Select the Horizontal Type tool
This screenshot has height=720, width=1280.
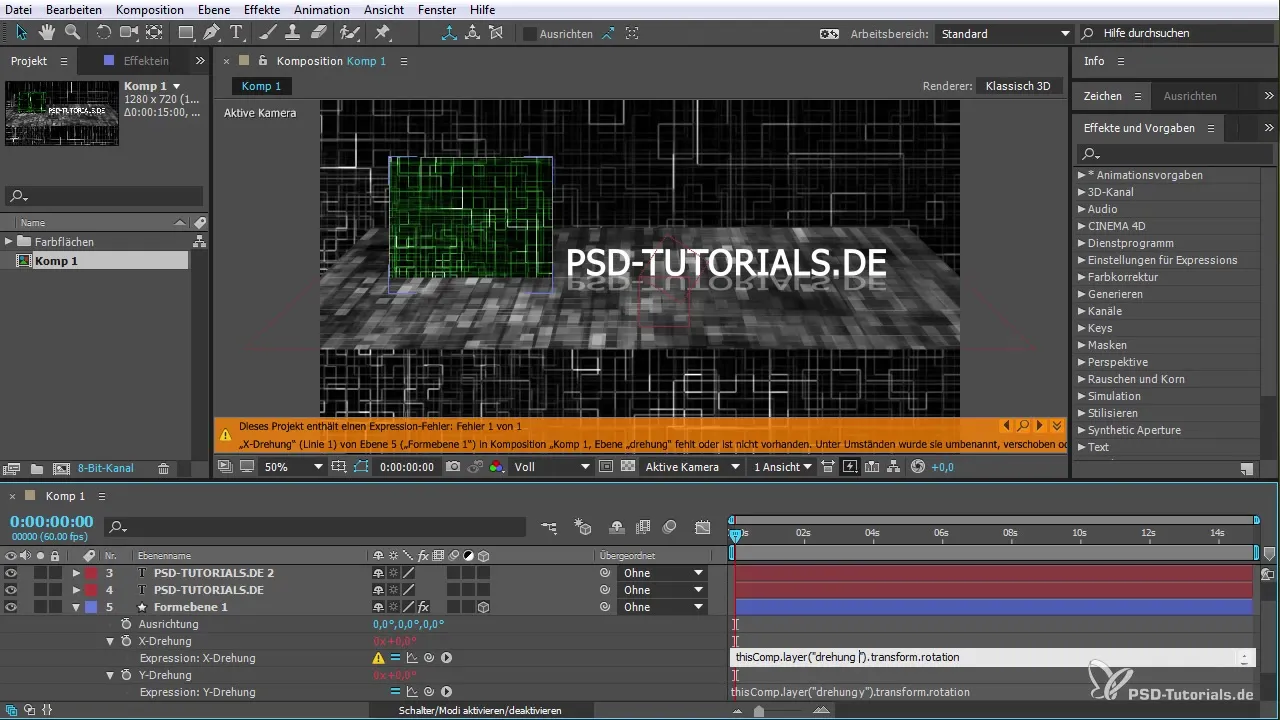237,33
